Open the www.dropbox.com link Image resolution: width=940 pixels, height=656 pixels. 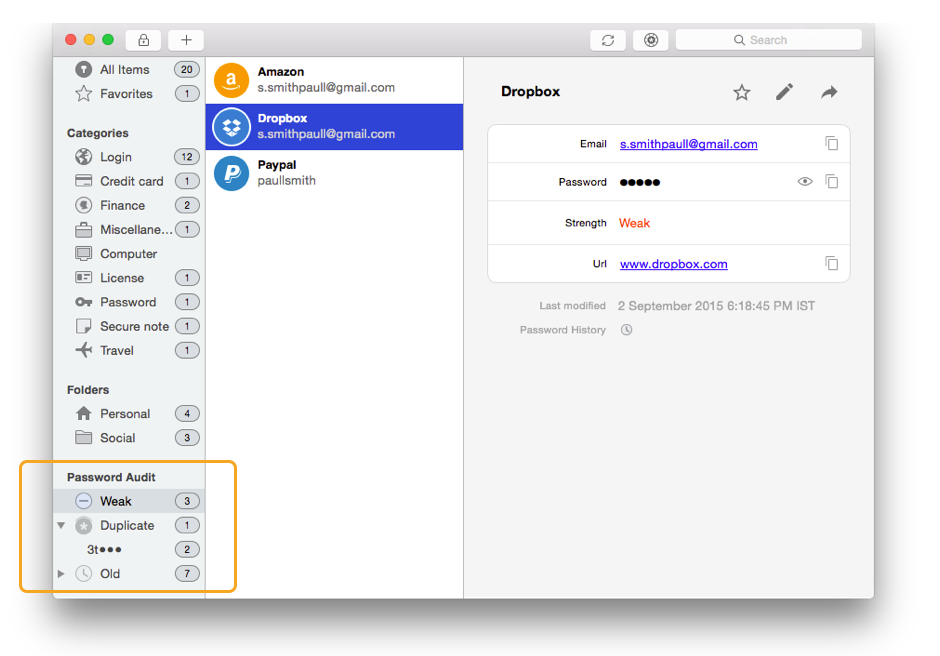674,264
